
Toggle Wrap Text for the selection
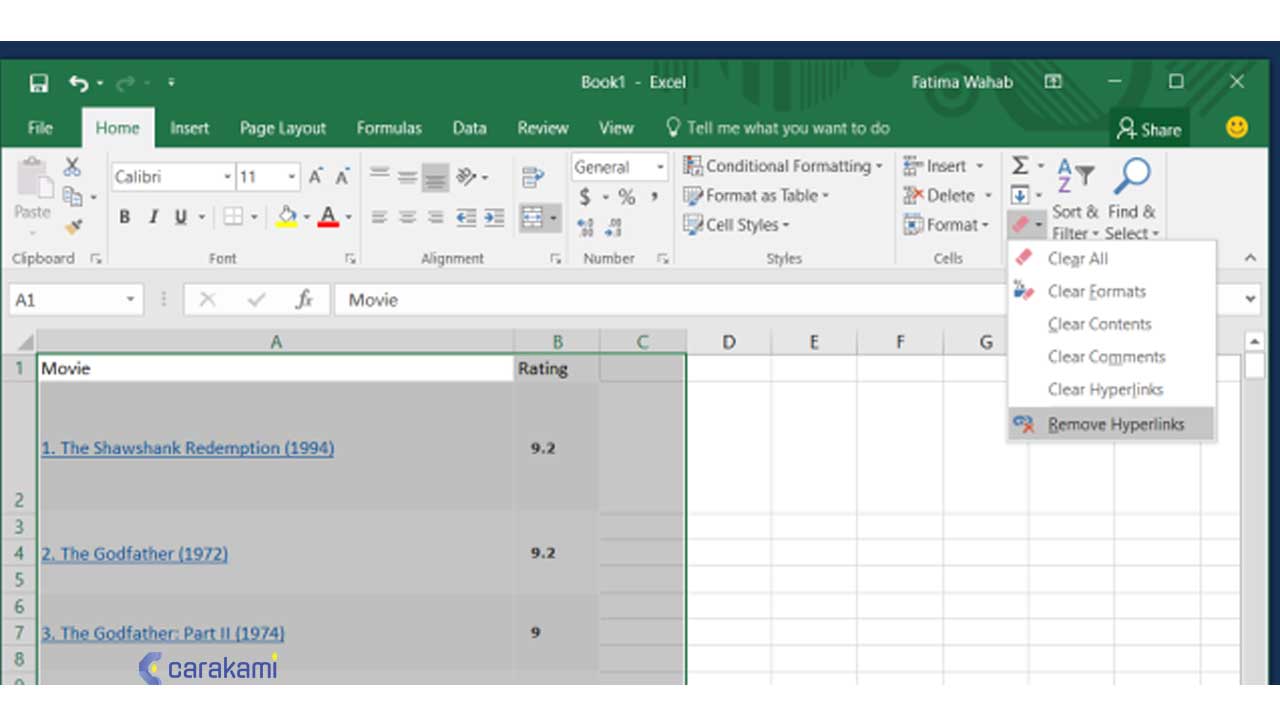point(533,175)
